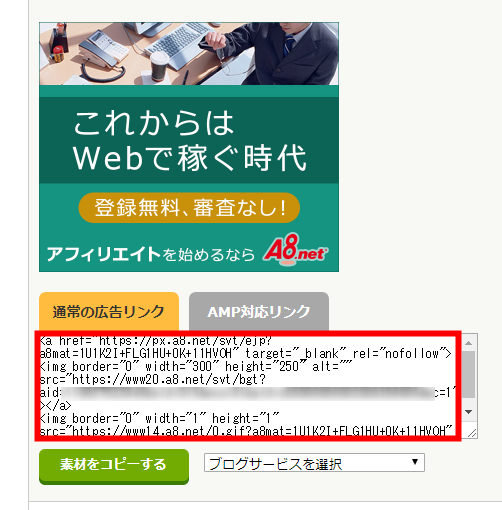The width and height of the screenshot is (502, 510).
Task: Click the businessman's tie in banner photo
Action: click(289, 45)
